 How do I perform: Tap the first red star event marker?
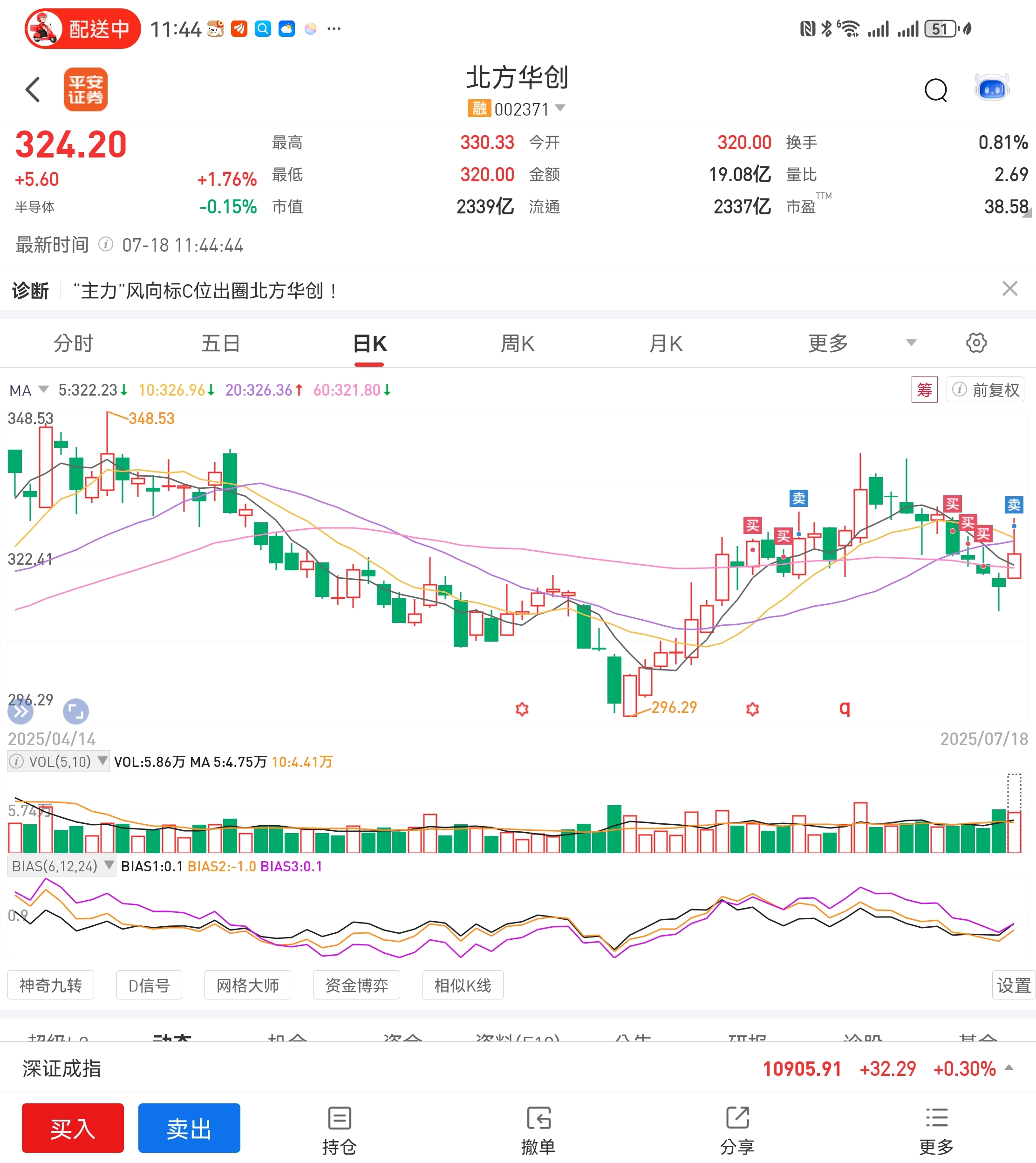click(x=522, y=709)
